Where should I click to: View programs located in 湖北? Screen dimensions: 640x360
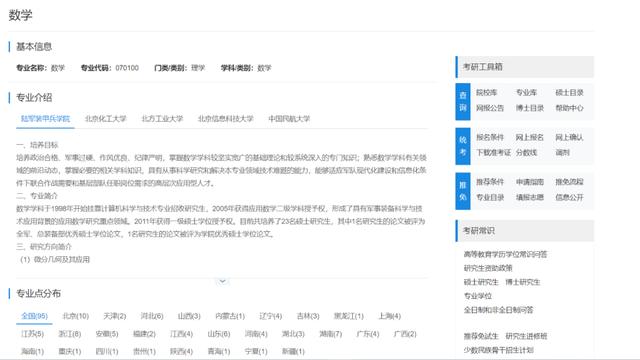click(x=293, y=334)
